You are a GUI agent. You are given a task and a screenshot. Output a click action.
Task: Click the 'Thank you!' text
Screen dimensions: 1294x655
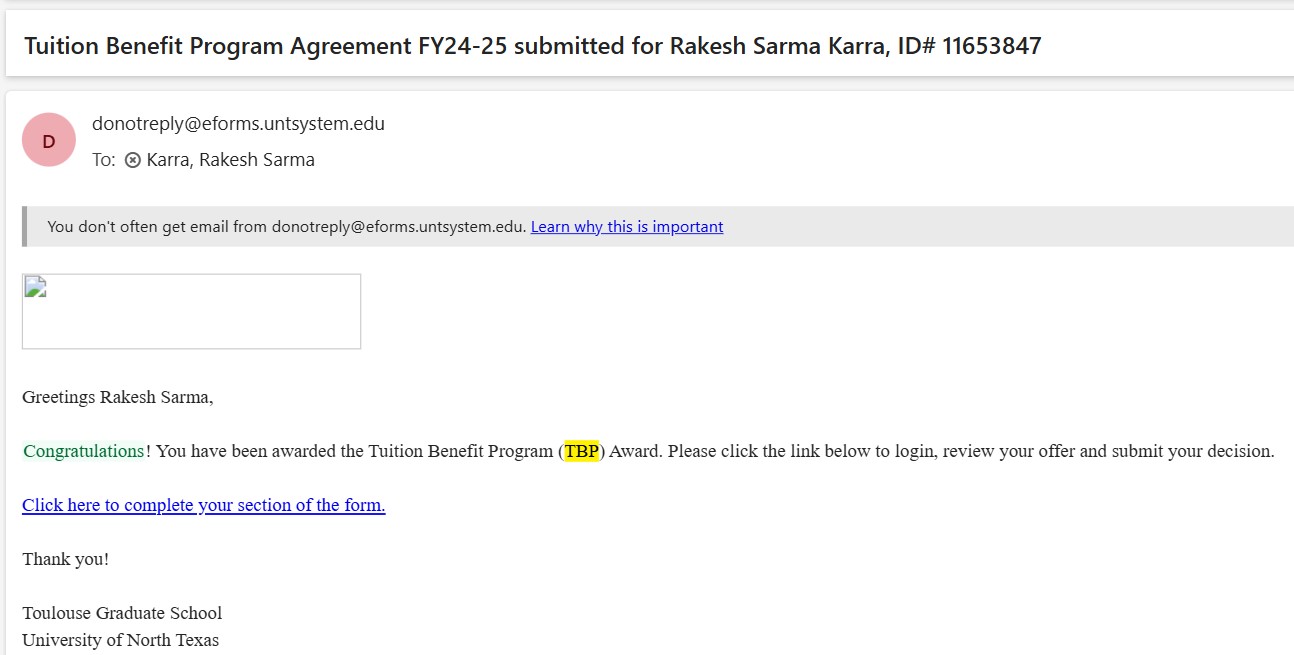click(66, 559)
